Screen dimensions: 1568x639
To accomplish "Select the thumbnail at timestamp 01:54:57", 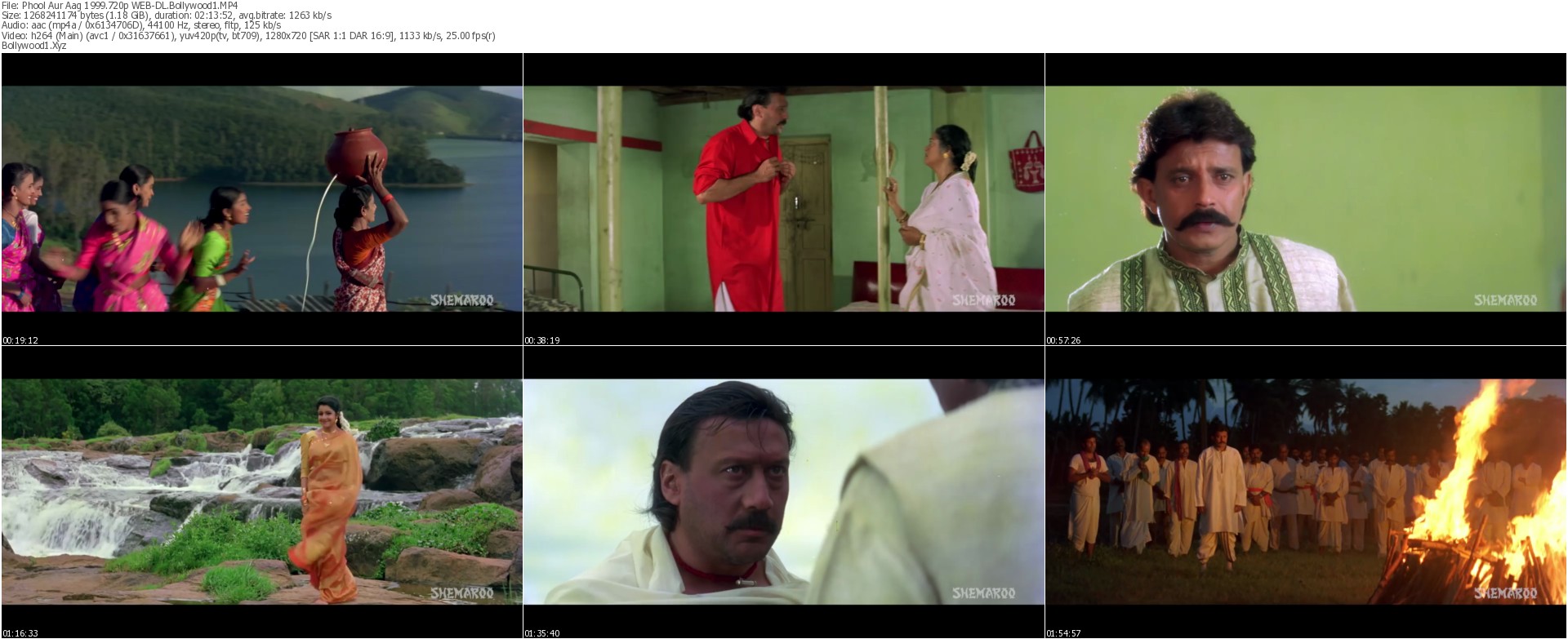I will pos(1306,492).
